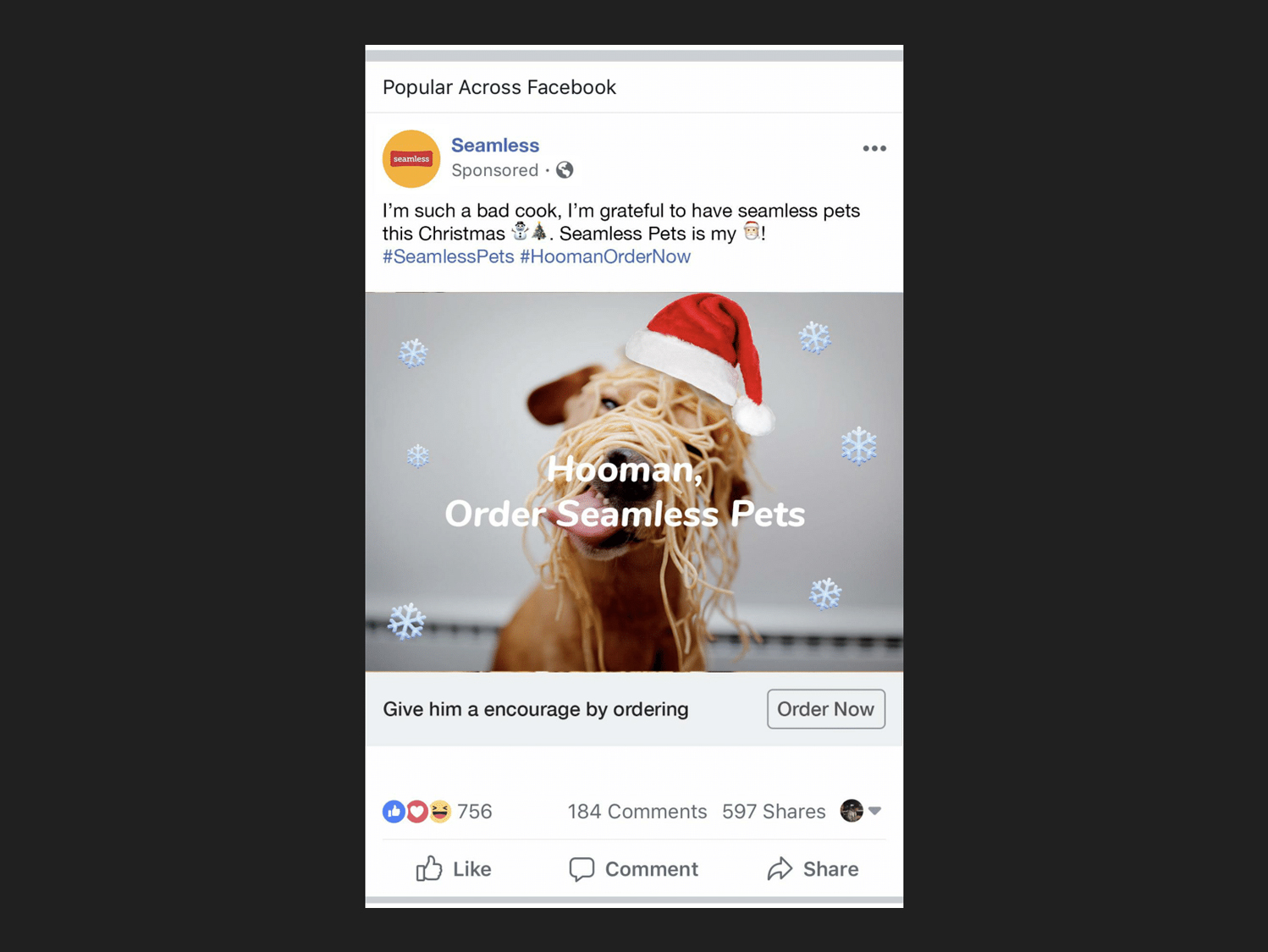Click the blue like reaction icon
The width and height of the screenshot is (1268, 952).
coord(394,812)
